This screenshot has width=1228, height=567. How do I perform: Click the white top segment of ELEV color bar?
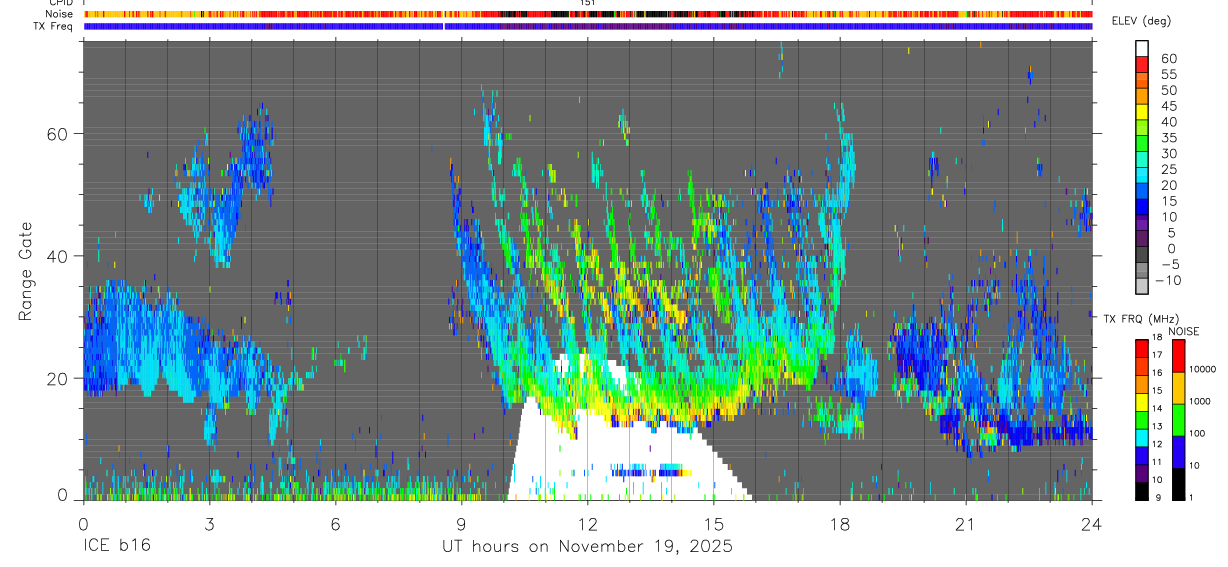coord(1142,49)
